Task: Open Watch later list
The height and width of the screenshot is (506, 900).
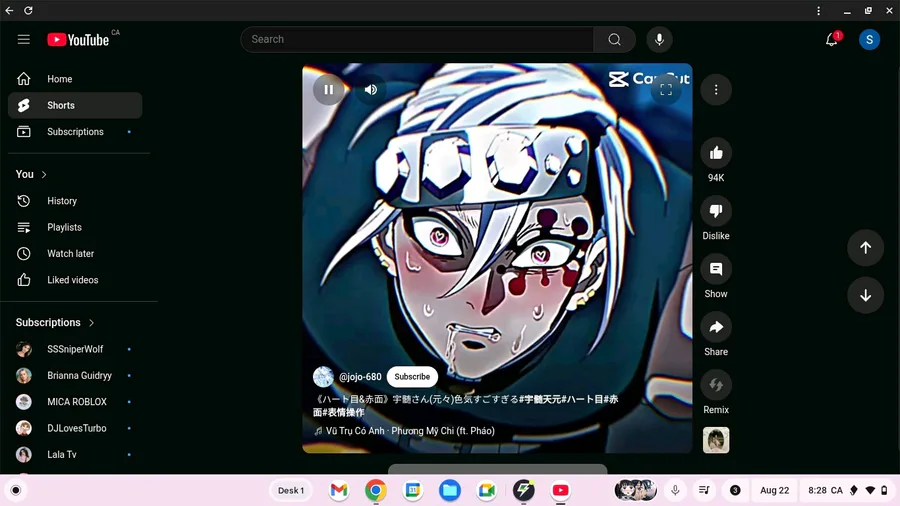Action: tap(75, 254)
